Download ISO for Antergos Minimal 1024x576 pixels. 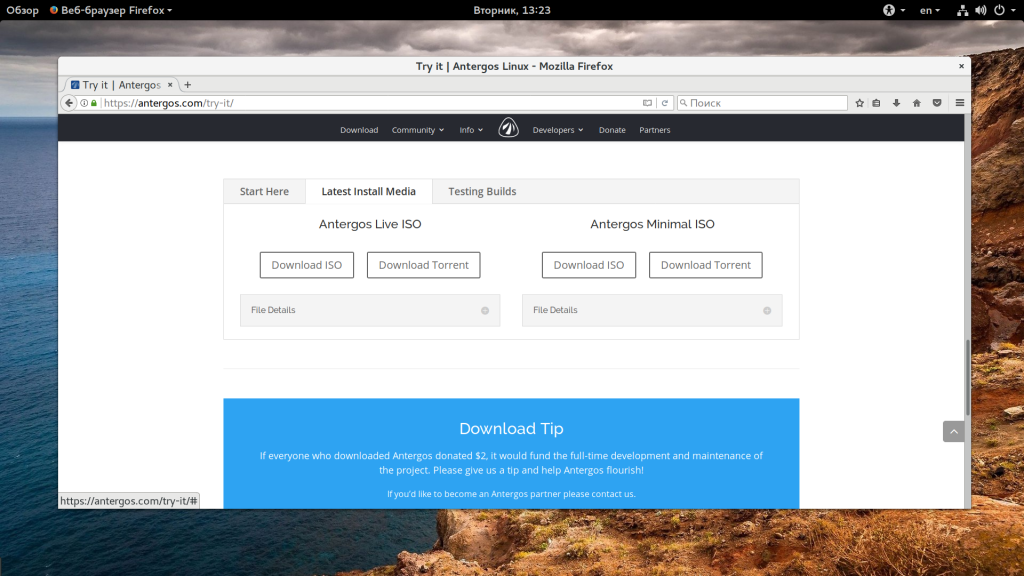click(589, 265)
